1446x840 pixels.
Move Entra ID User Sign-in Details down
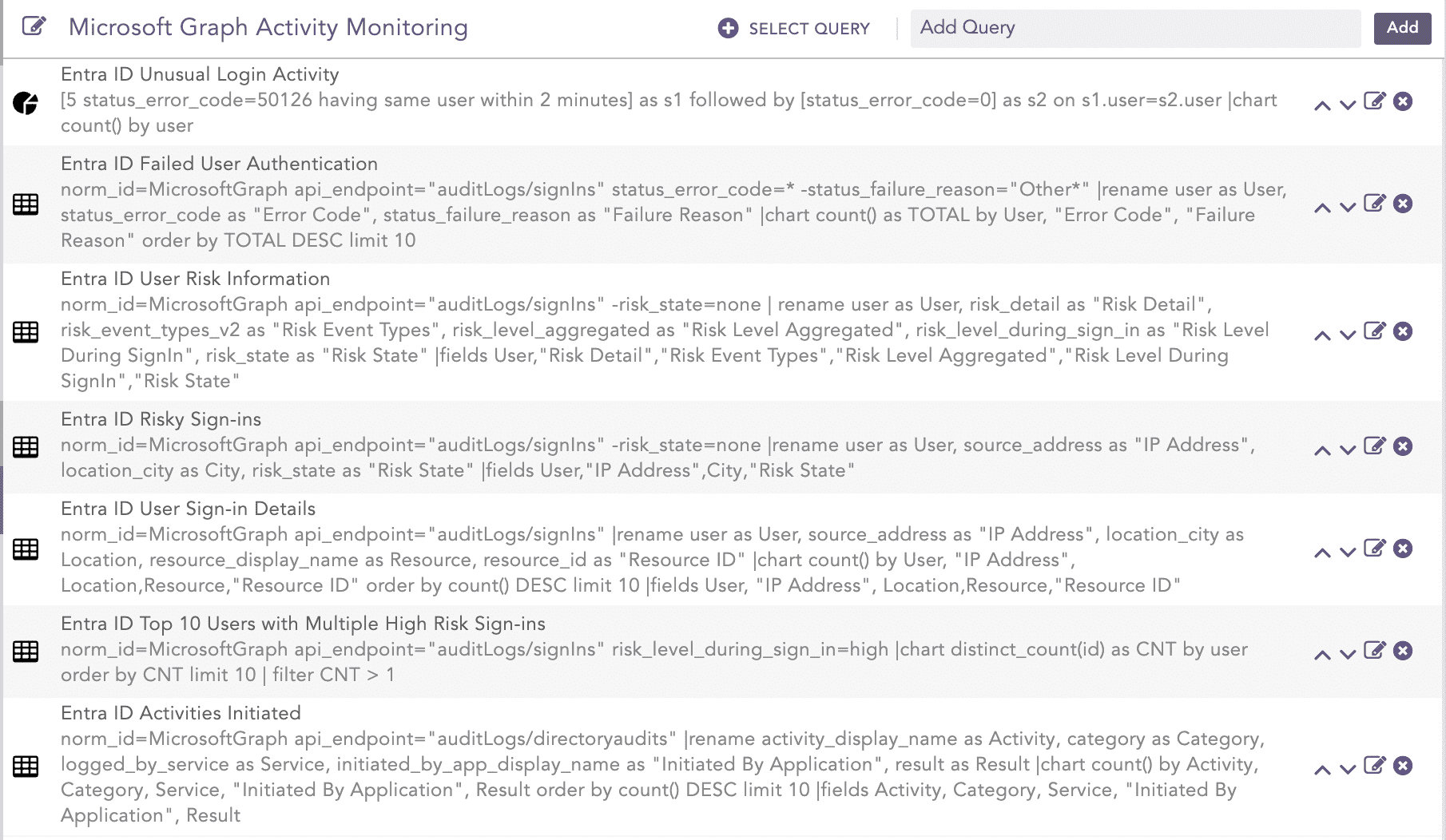pos(1348,552)
